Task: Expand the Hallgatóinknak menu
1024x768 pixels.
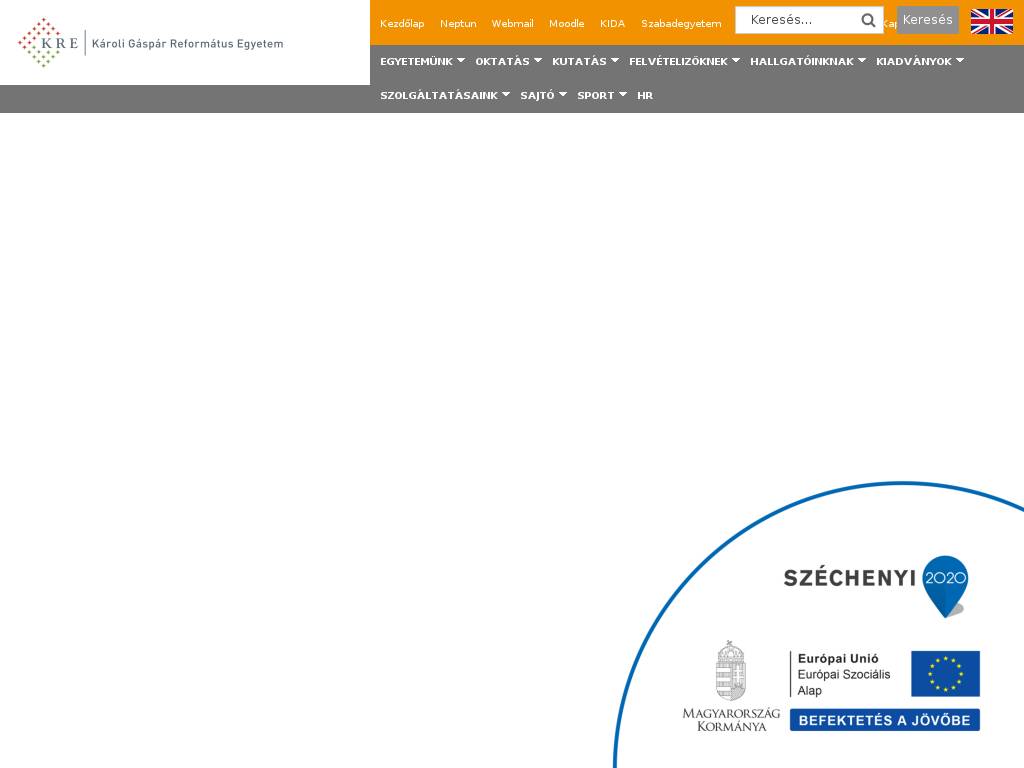Action: tap(807, 61)
